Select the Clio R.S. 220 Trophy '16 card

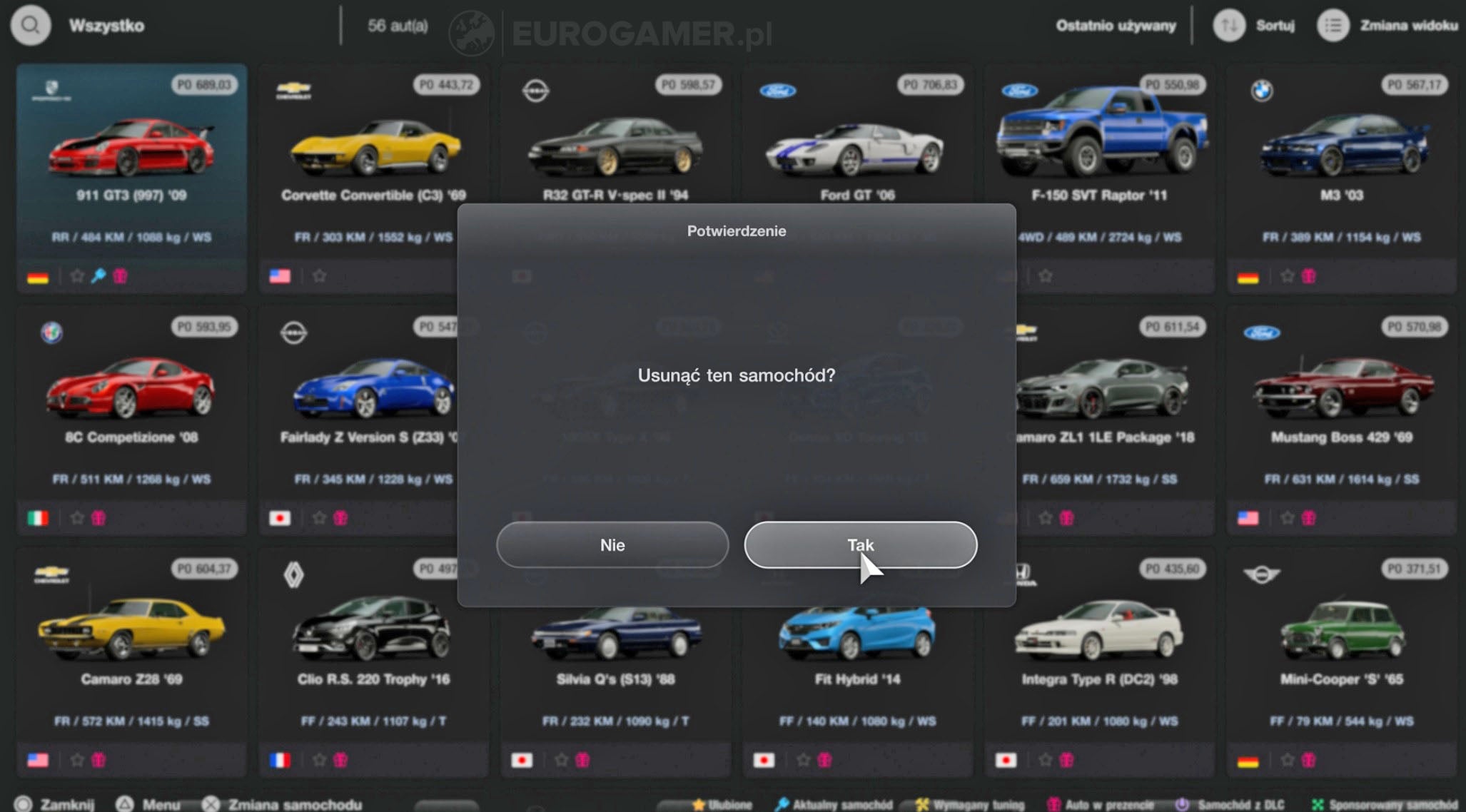pos(373,662)
